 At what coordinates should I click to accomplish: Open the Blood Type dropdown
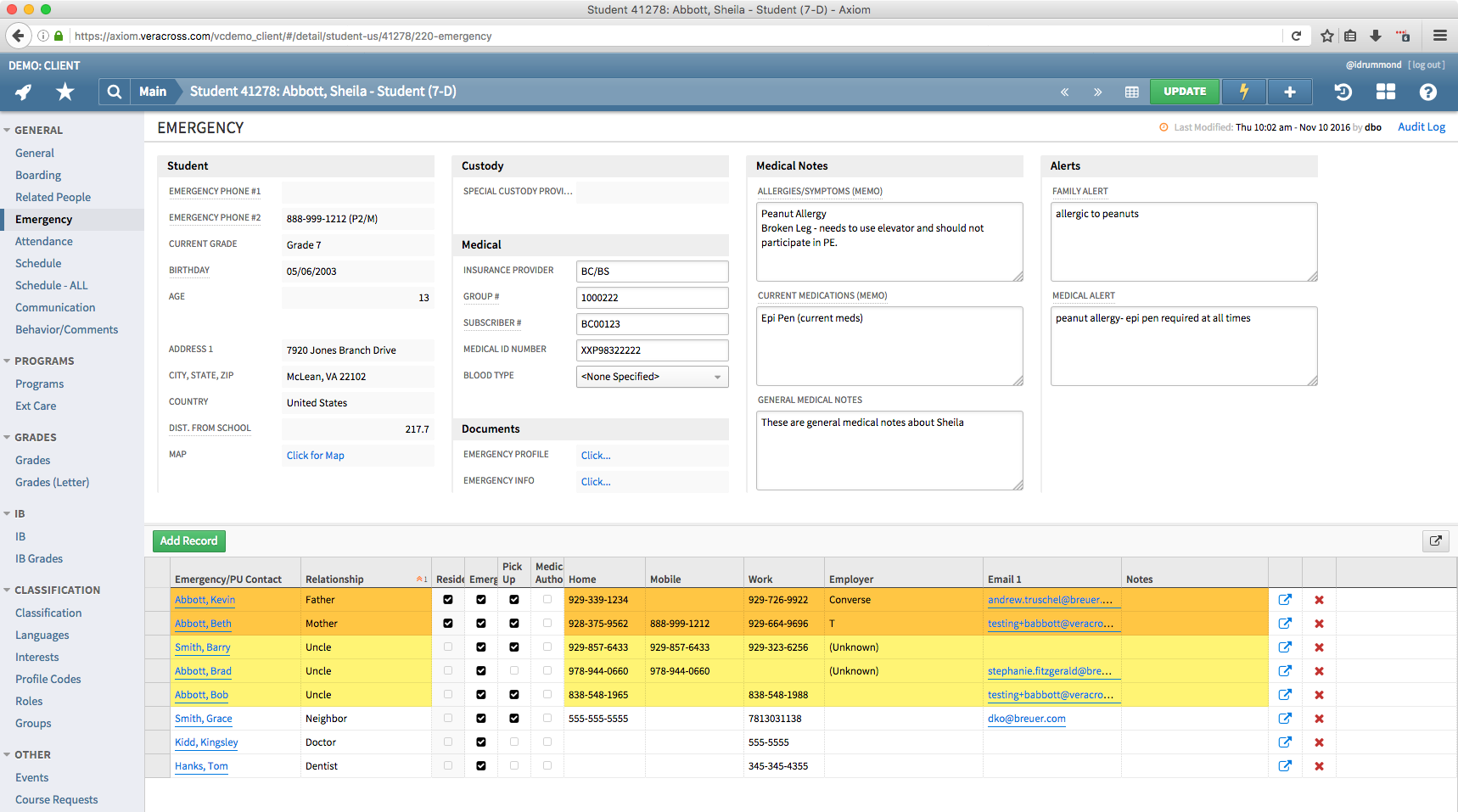click(652, 377)
